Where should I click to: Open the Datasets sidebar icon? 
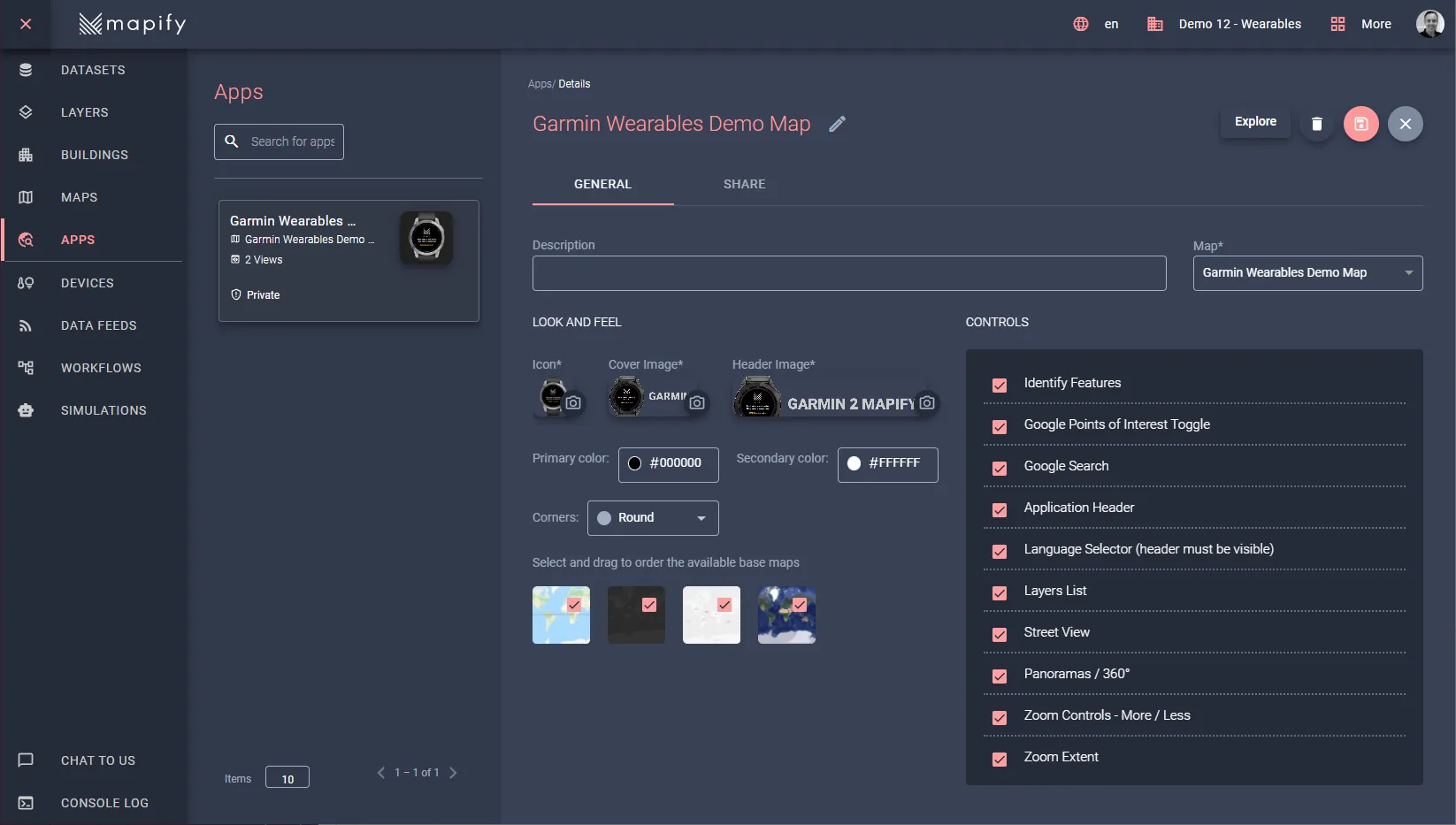(x=26, y=70)
